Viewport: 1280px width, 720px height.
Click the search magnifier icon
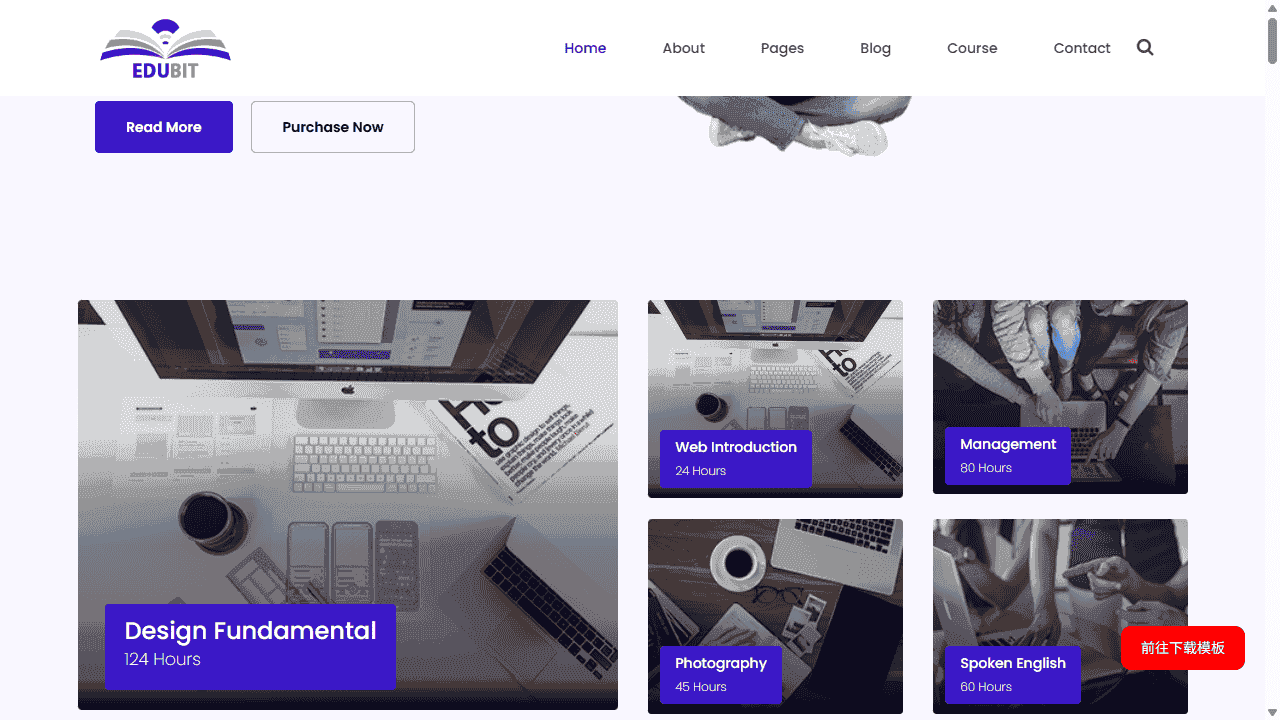pos(1145,47)
